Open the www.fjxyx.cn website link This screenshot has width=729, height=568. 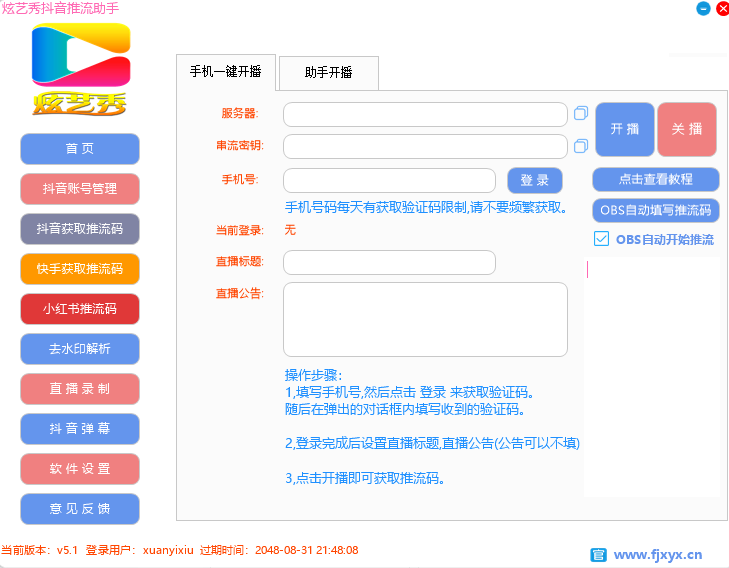[658, 555]
